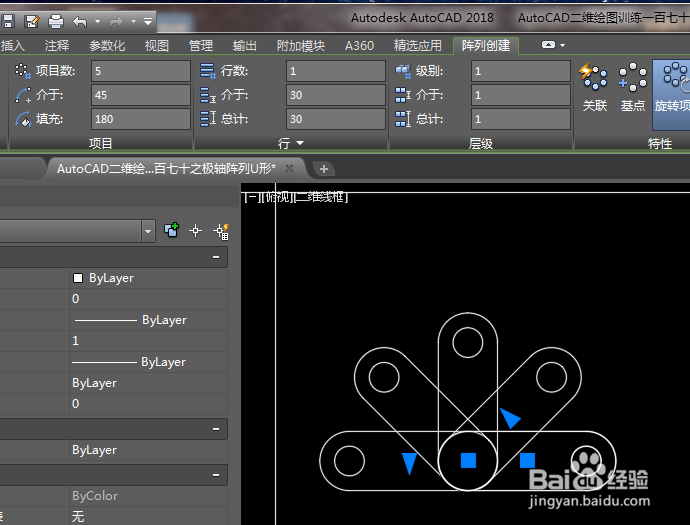
Task: Collapse the second properties section
Action: (x=216, y=429)
